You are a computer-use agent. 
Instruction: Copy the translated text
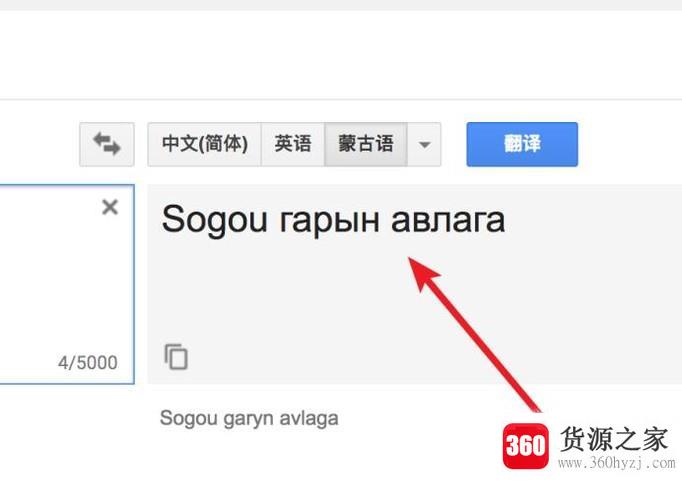click(x=176, y=356)
